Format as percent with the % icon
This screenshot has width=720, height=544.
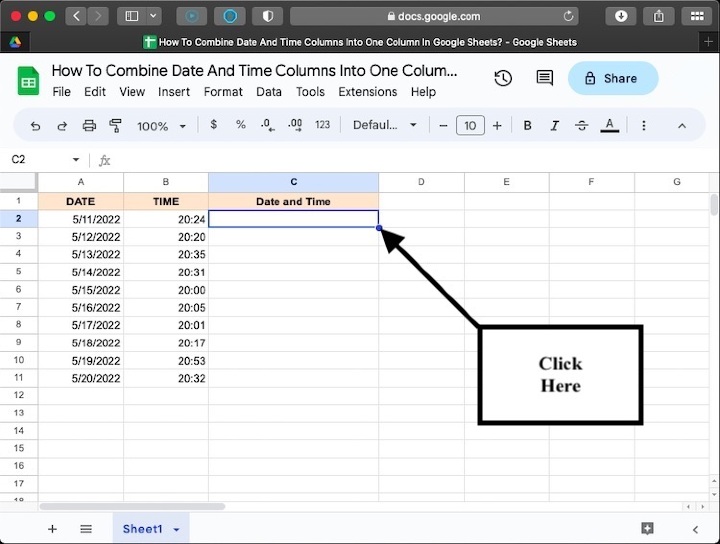241,124
